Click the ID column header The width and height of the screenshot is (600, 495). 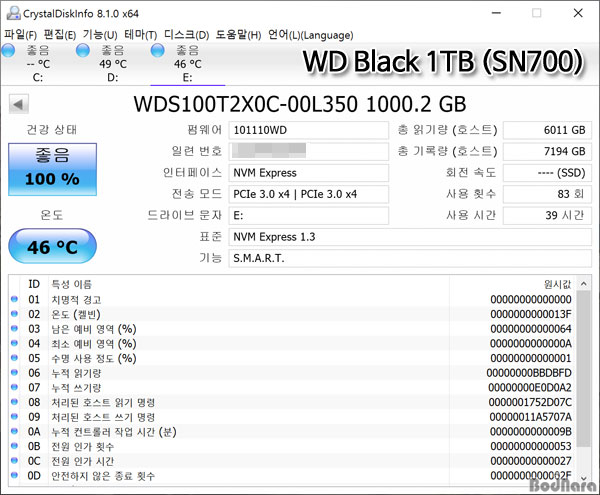34,284
